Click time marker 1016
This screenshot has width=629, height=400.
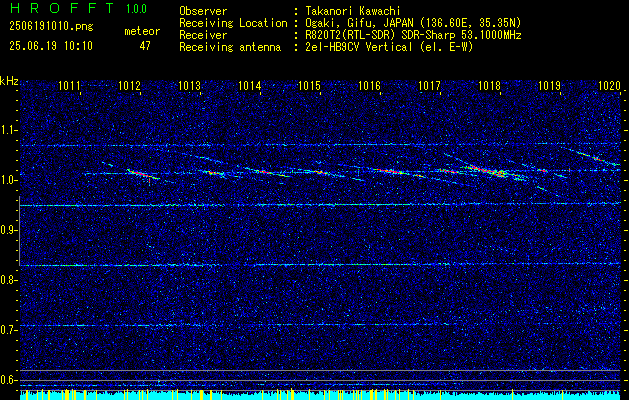coord(369,85)
